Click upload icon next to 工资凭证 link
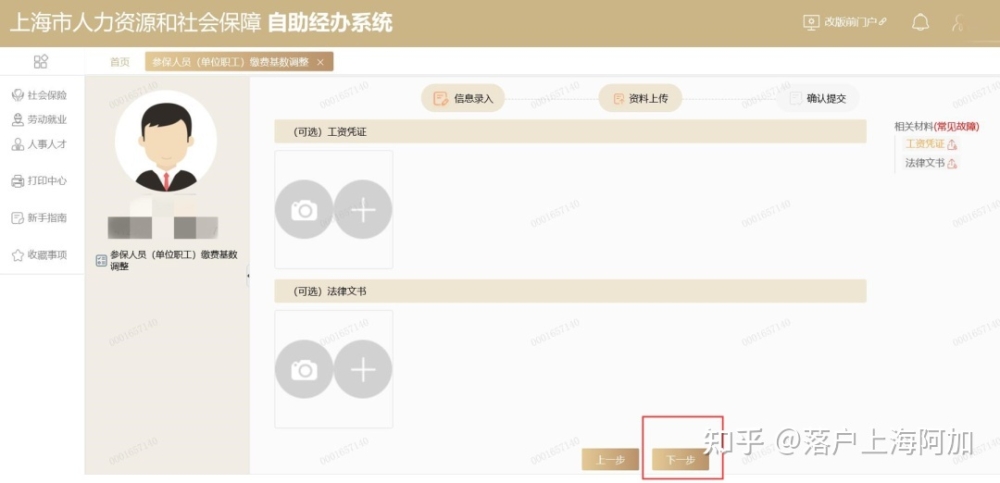 952,145
